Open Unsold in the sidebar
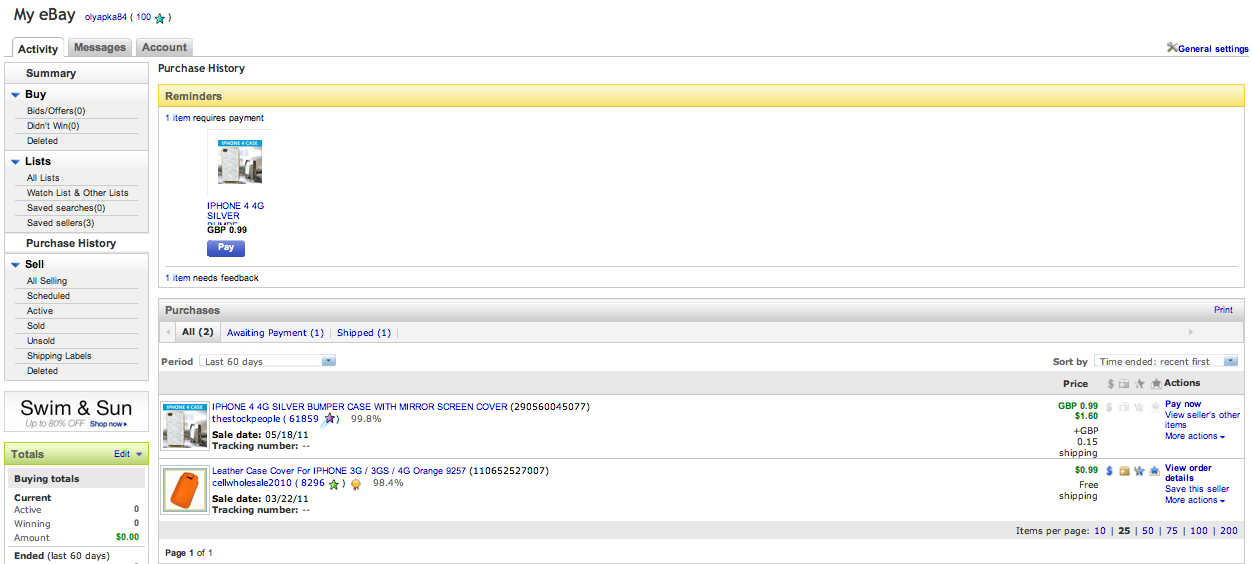Image resolution: width=1252 pixels, height=564 pixels. click(41, 341)
